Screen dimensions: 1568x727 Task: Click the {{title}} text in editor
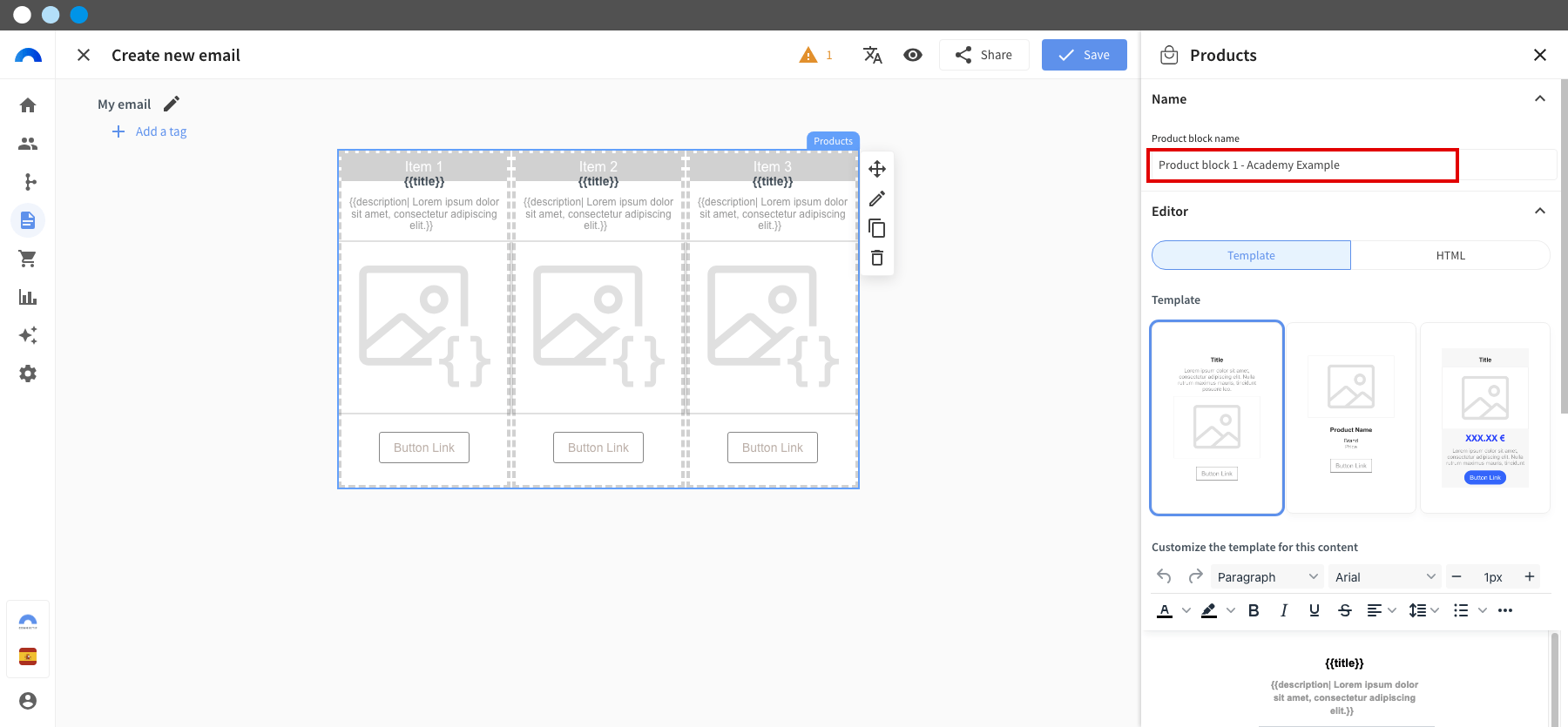tap(1344, 663)
